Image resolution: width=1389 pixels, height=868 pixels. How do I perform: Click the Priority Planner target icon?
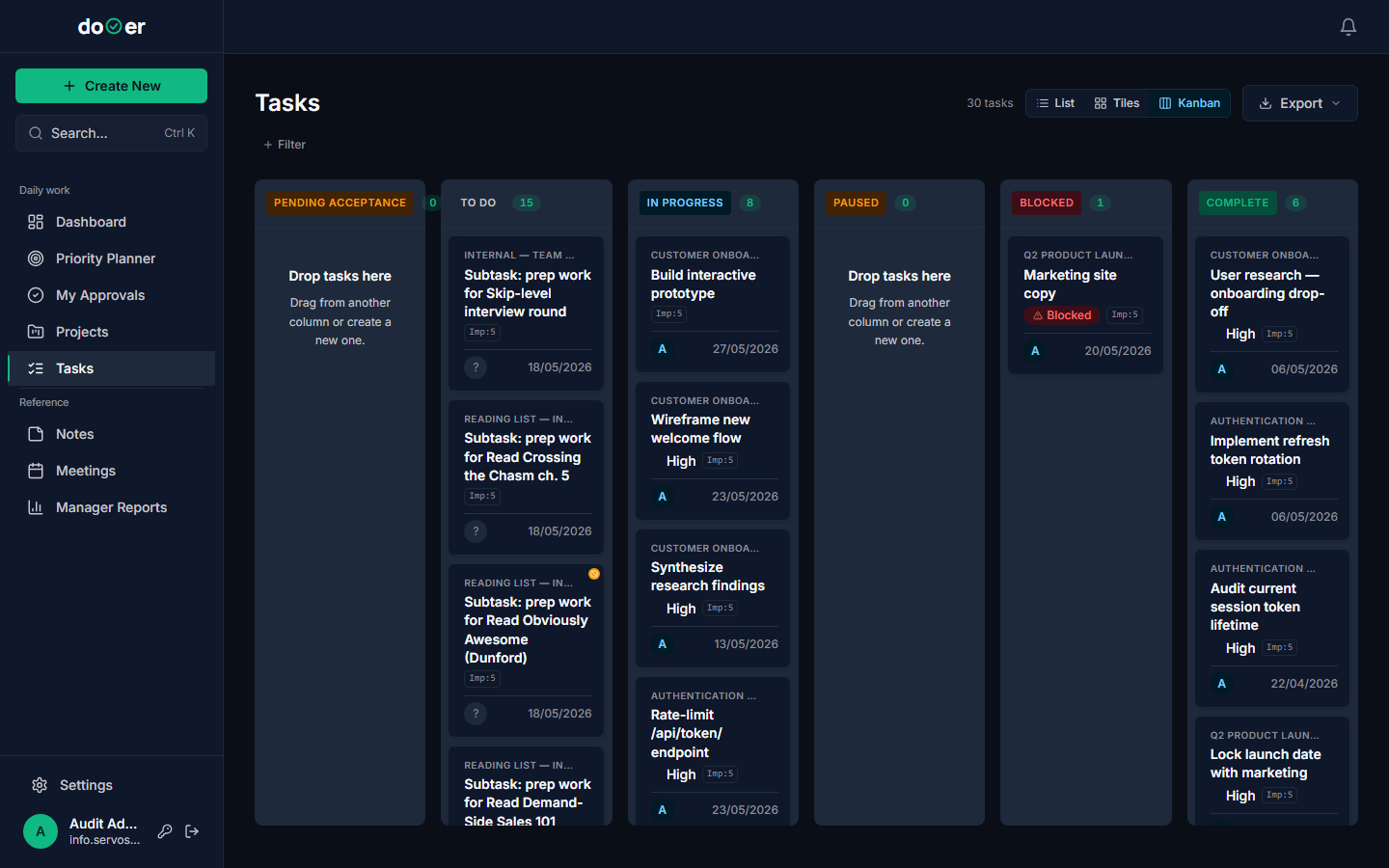36,258
